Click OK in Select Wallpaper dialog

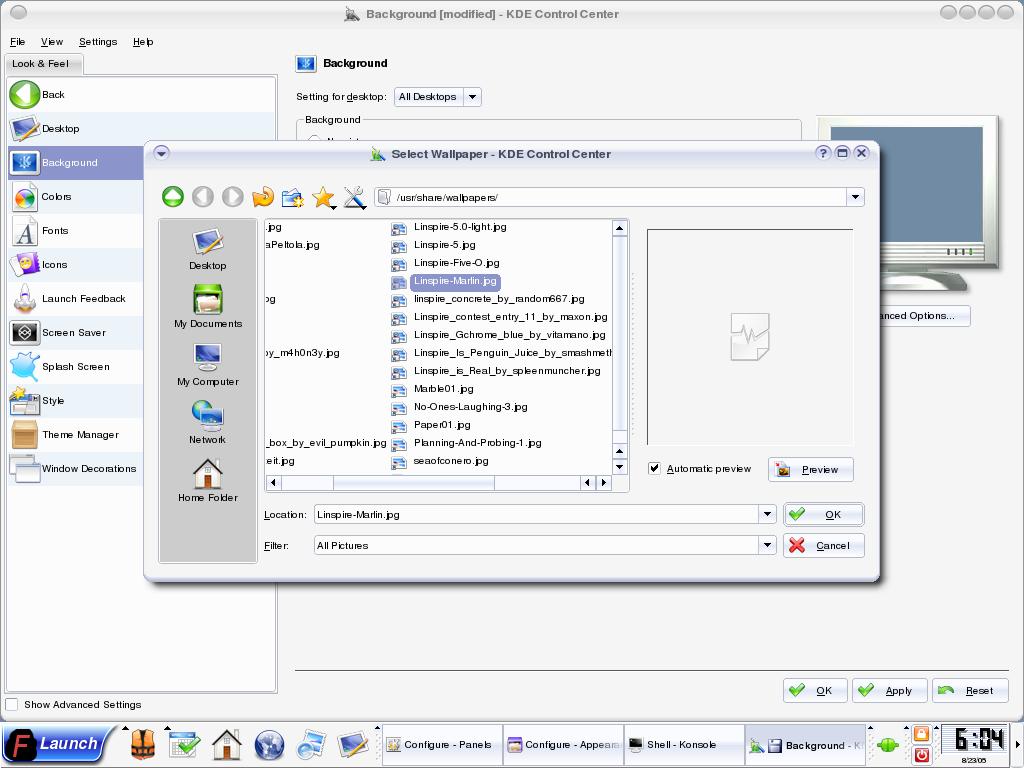pos(824,515)
